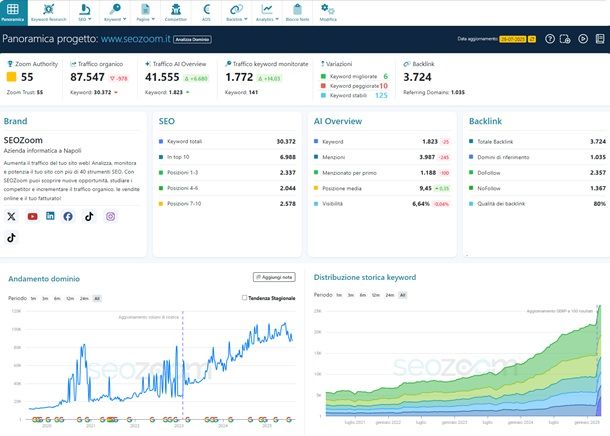610x436 pixels.
Task: Click the yellow Zoom Authority color square
Action: tap(11, 76)
